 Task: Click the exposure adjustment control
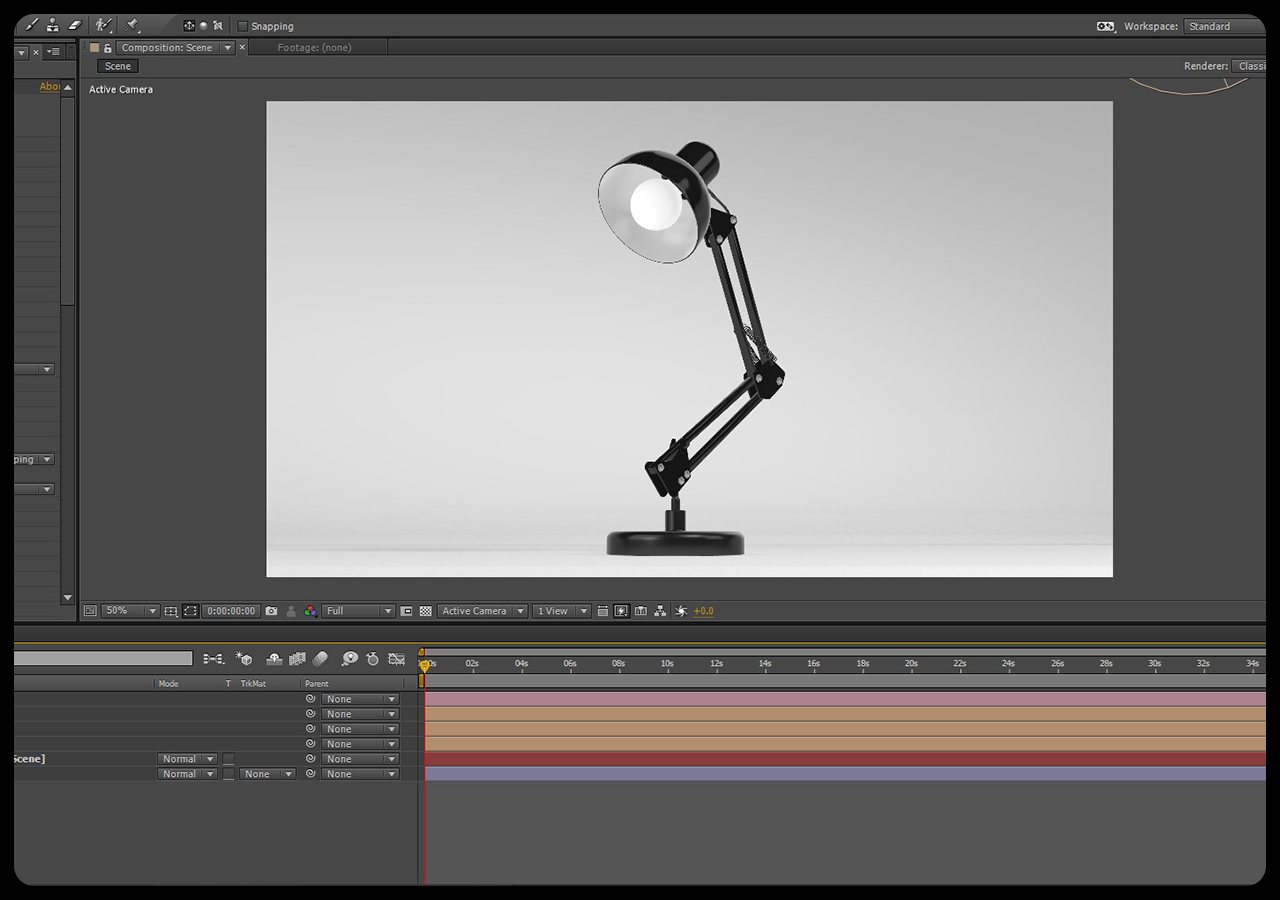(681, 610)
